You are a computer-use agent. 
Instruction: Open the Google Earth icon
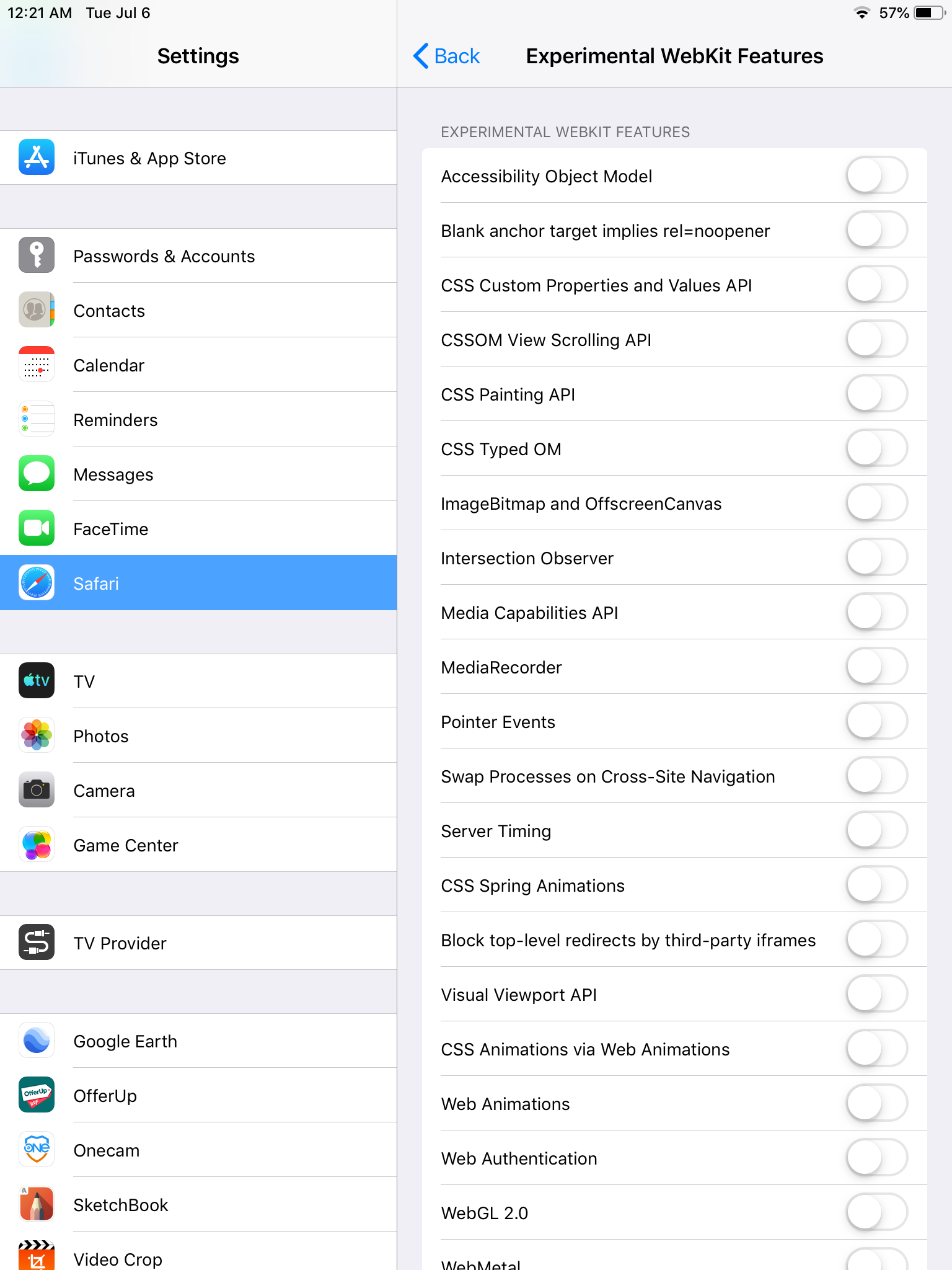37,1041
